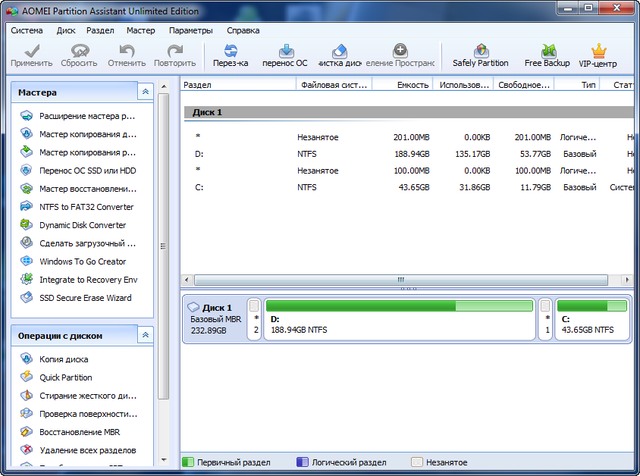
Task: Launch перенос ОС from the toolbar
Action: point(285,50)
